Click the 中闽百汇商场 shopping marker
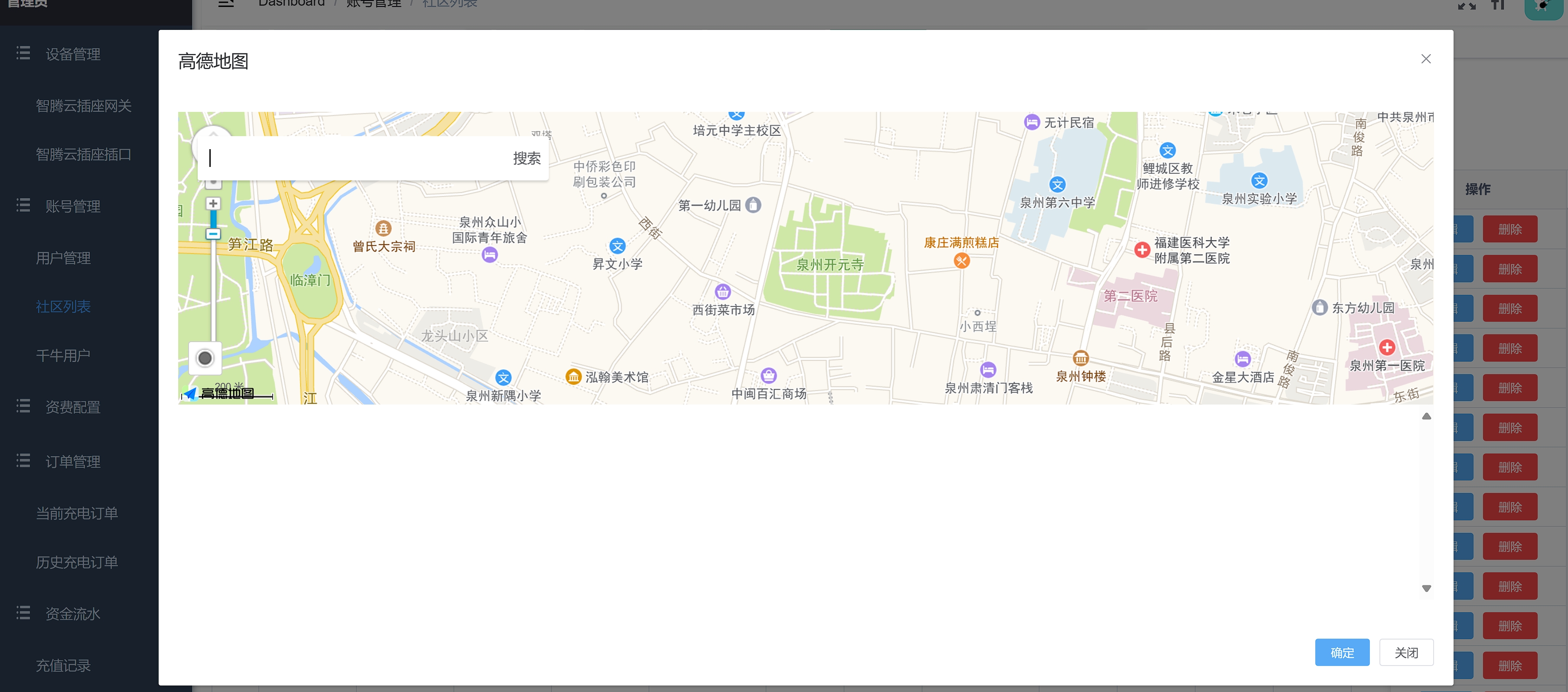Screen dimensions: 1568x692 pos(769,375)
